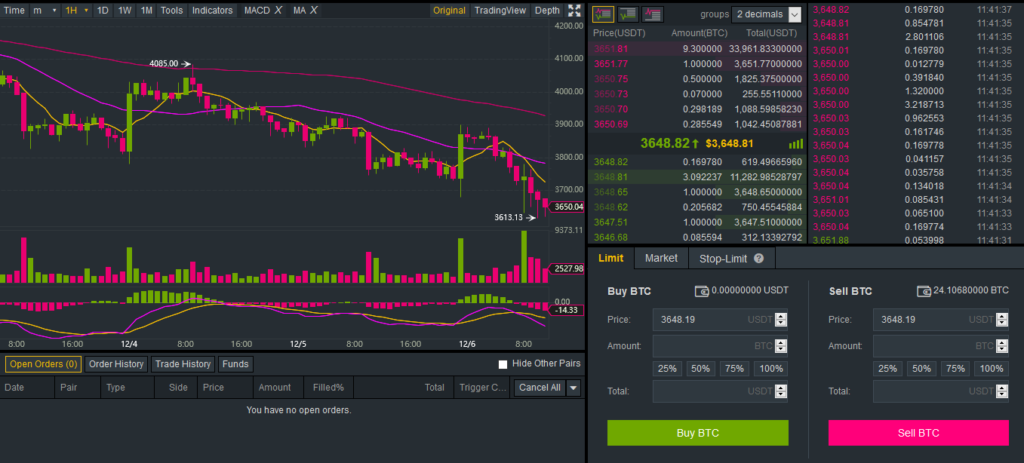Expand chart to fullscreen
Viewport: 1024px width, 463px height.
click(x=573, y=11)
